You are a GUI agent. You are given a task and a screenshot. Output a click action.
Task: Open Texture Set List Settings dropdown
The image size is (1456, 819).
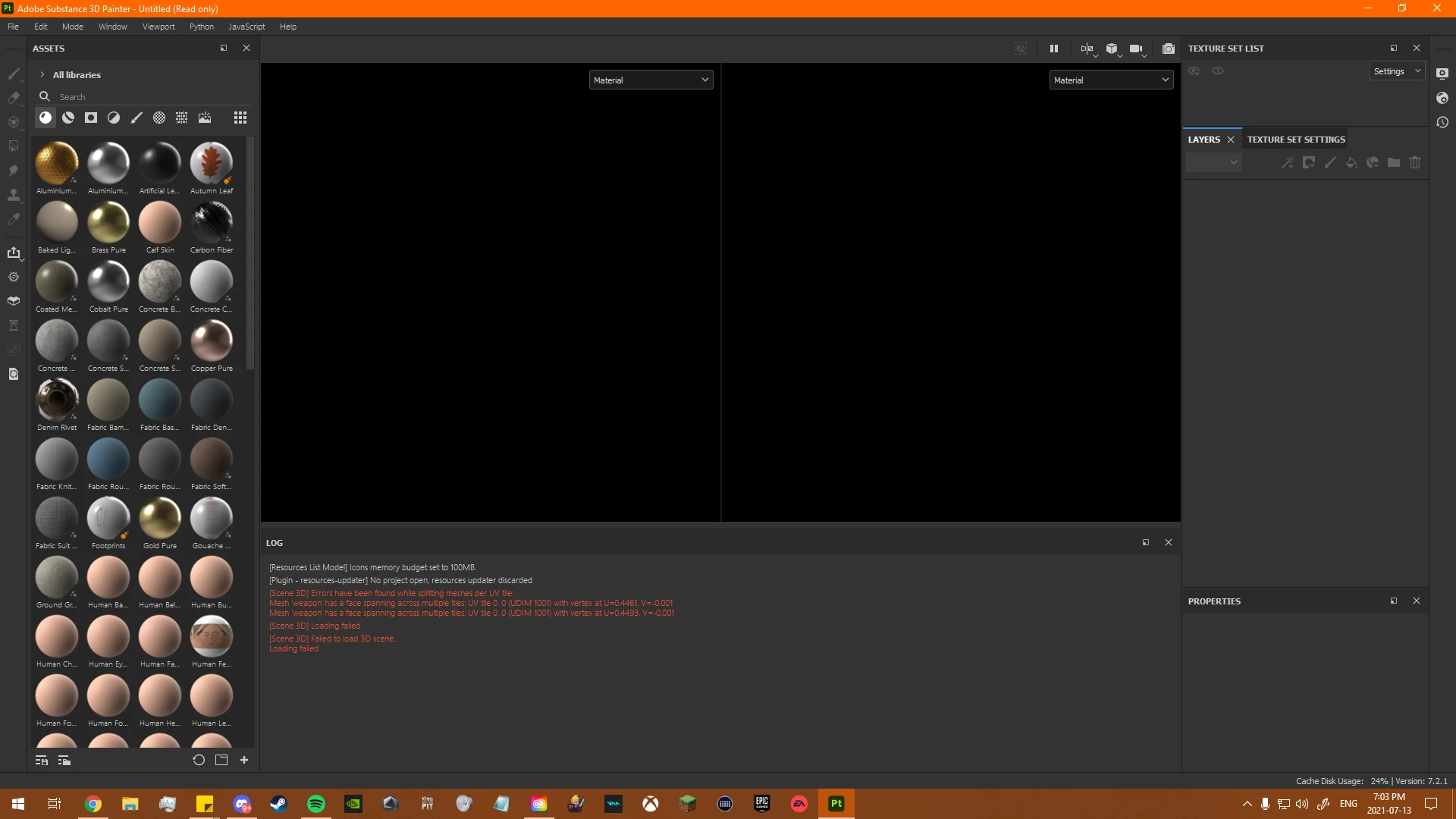[x=1397, y=71]
